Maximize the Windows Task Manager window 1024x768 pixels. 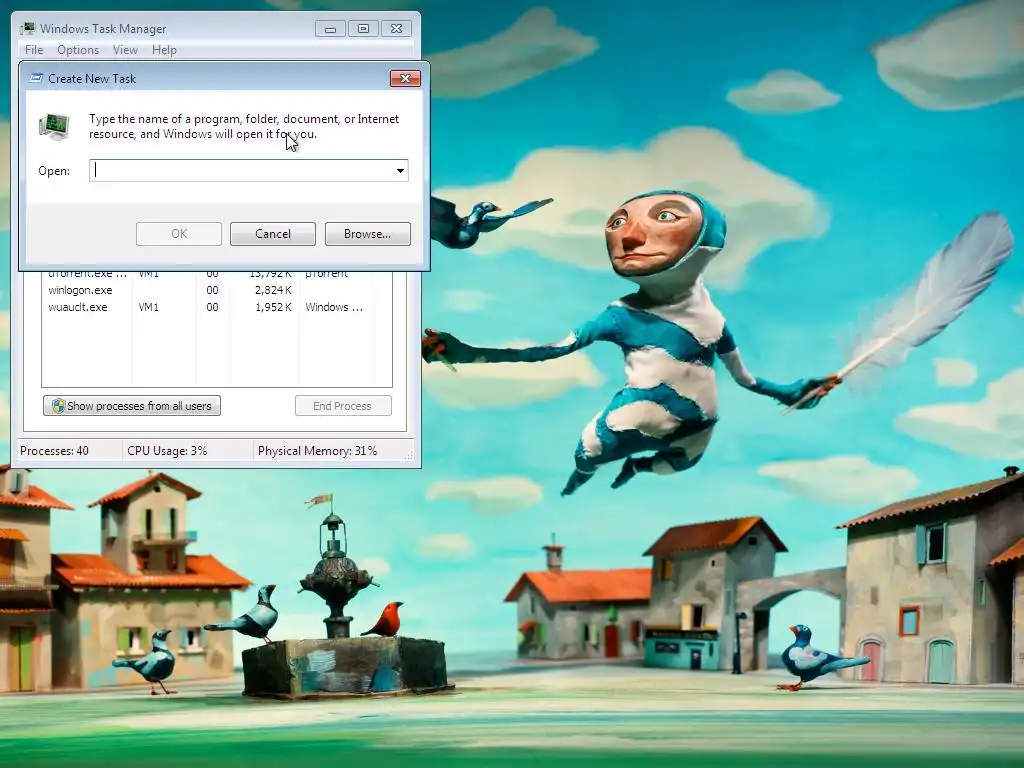coord(363,29)
